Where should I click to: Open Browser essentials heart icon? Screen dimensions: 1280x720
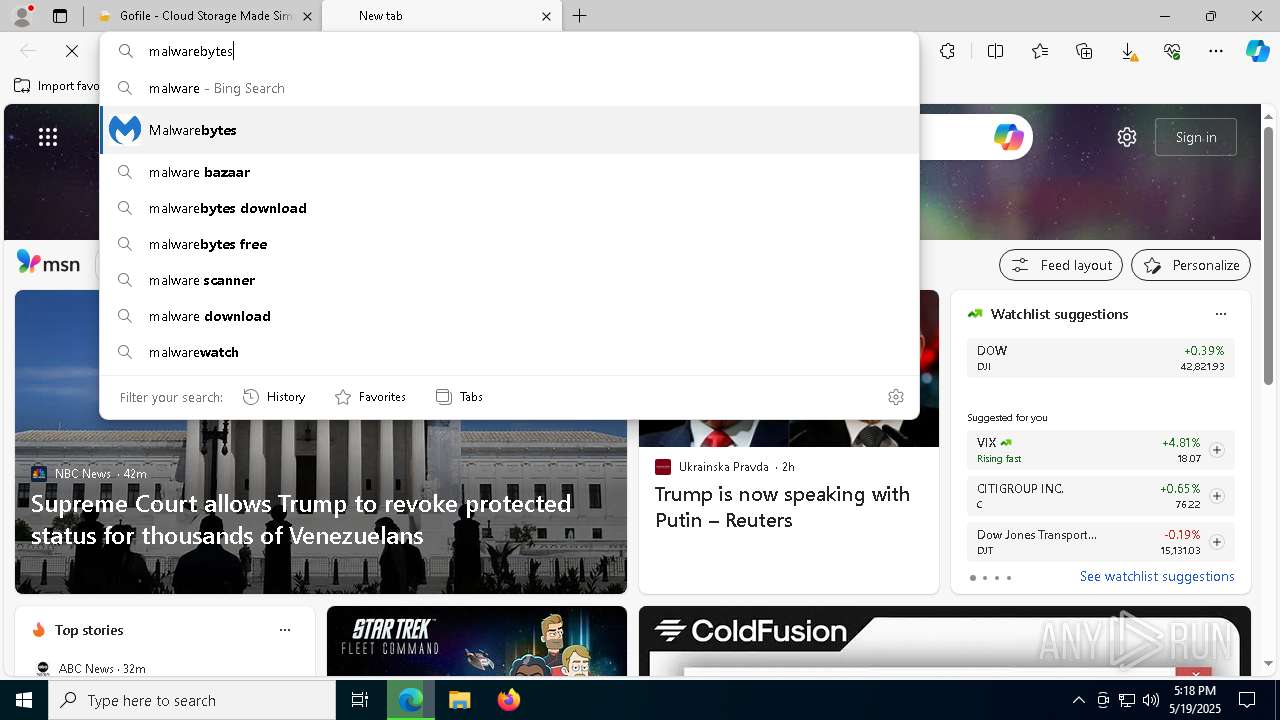pos(1172,51)
